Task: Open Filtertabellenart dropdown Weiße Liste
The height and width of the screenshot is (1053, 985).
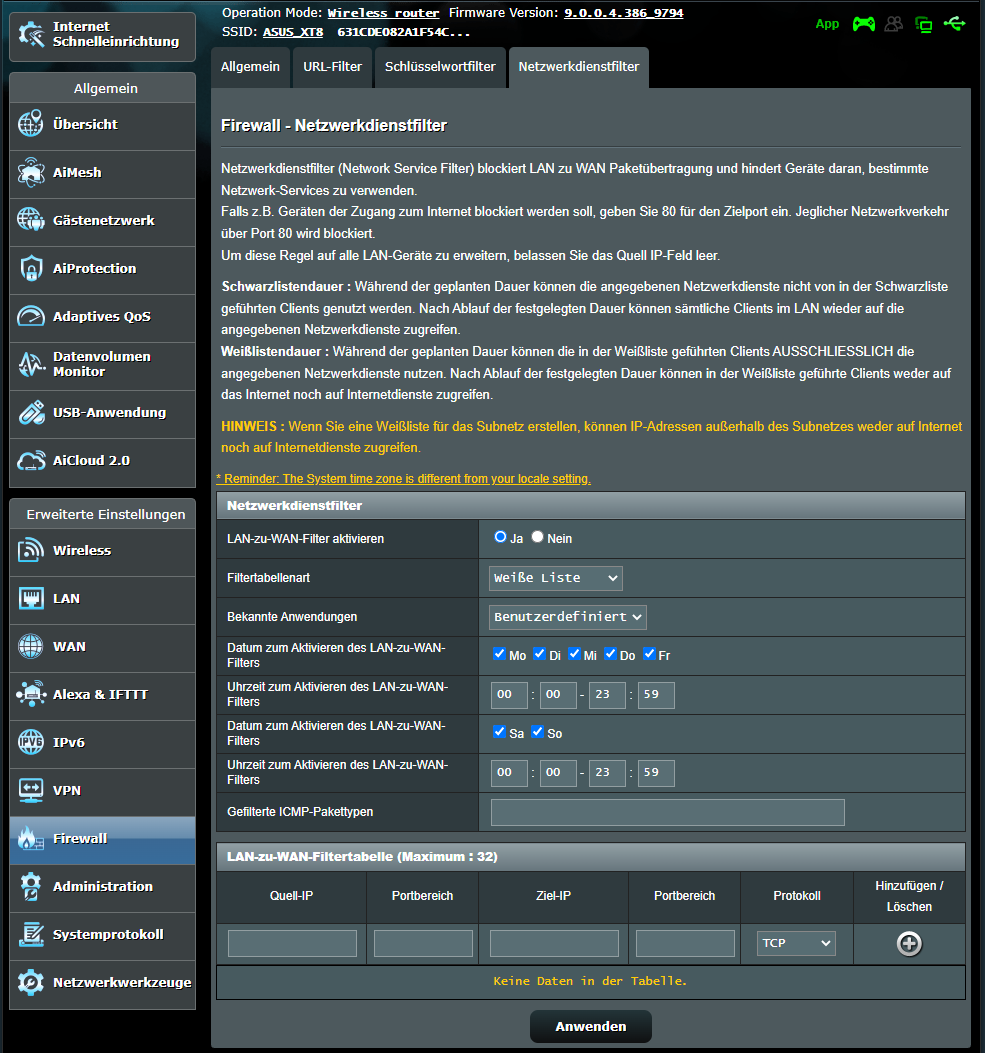Action: (555, 578)
